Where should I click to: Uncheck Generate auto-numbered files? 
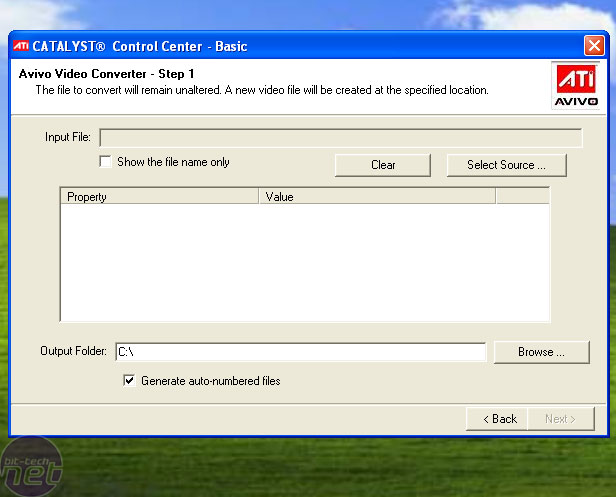[x=129, y=380]
